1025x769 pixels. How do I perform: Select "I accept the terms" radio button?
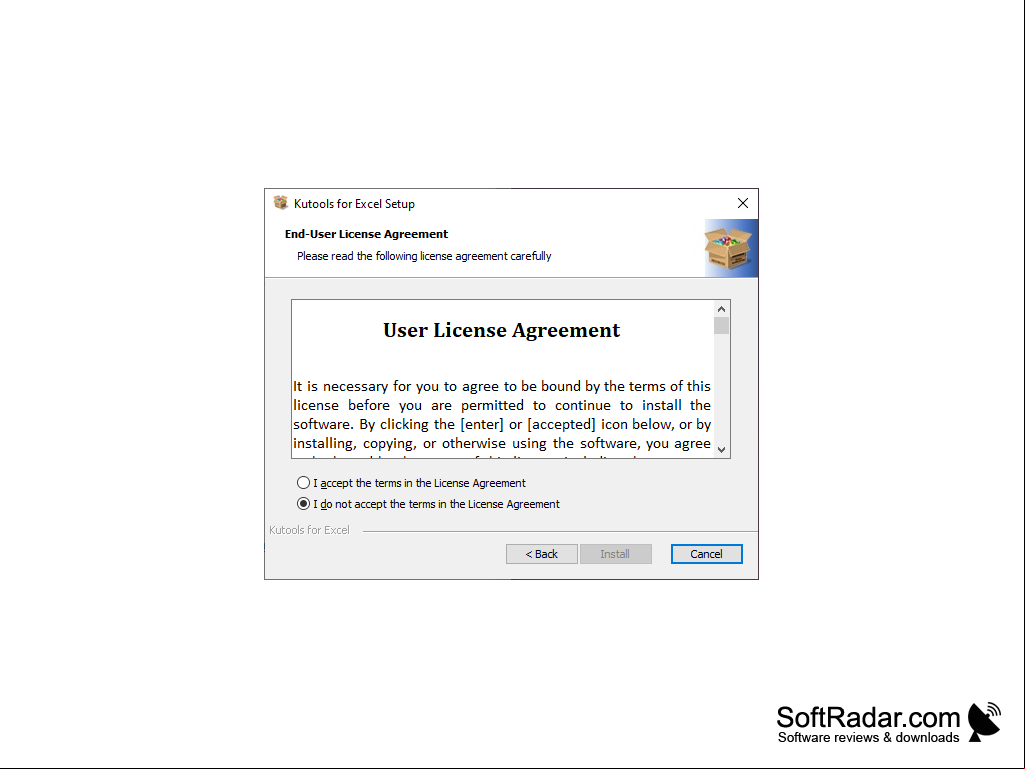(303, 483)
